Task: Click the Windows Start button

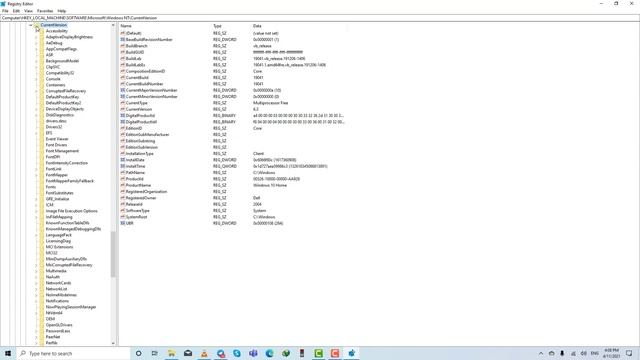Action: pyautogui.click(x=8, y=353)
